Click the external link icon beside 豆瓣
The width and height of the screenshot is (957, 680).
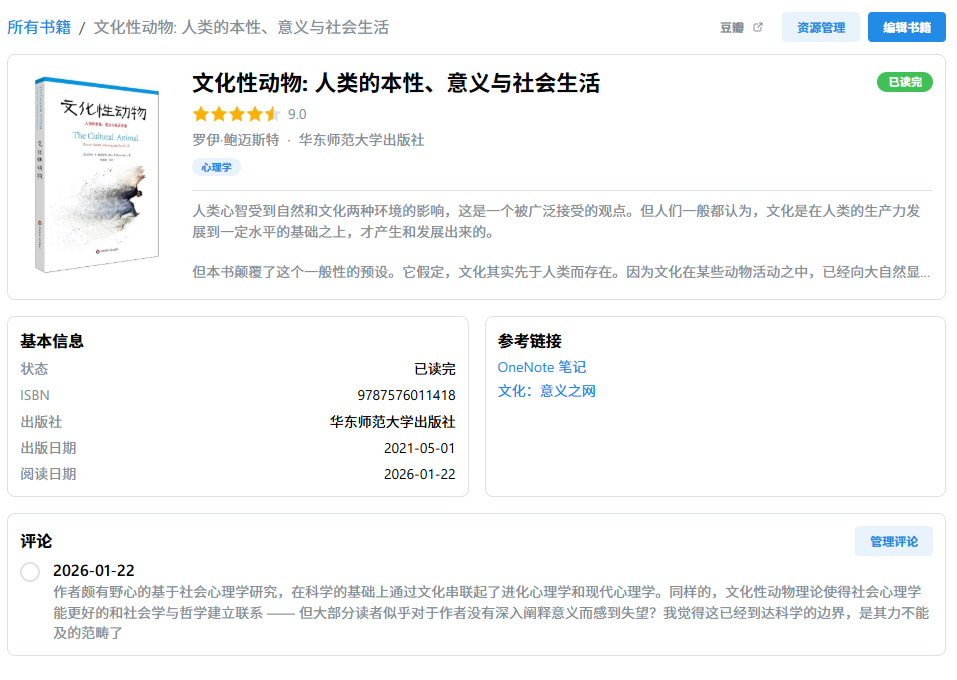tap(757, 27)
